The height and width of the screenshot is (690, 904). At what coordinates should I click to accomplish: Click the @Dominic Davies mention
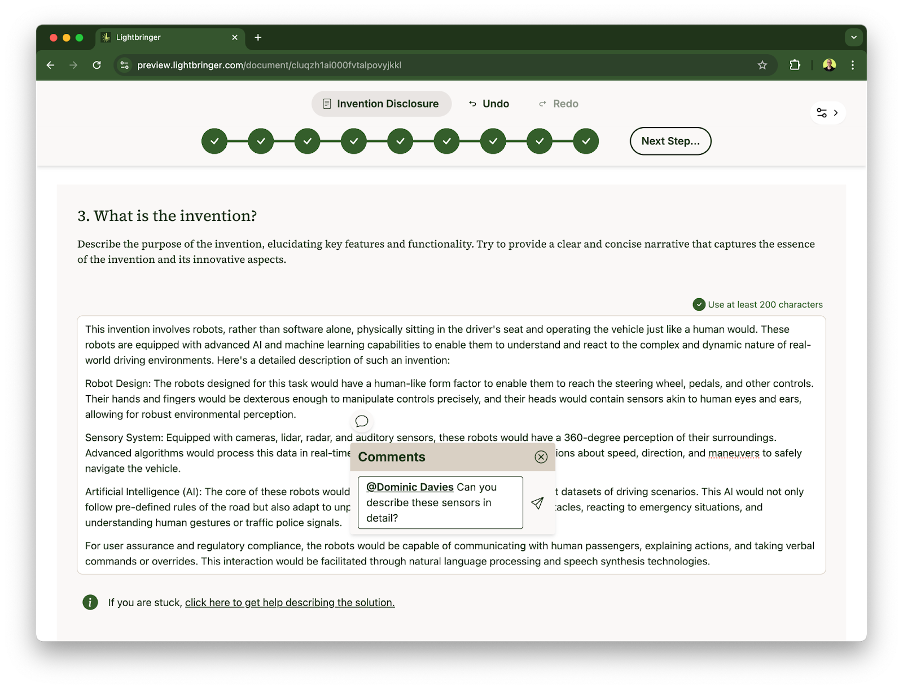(410, 487)
